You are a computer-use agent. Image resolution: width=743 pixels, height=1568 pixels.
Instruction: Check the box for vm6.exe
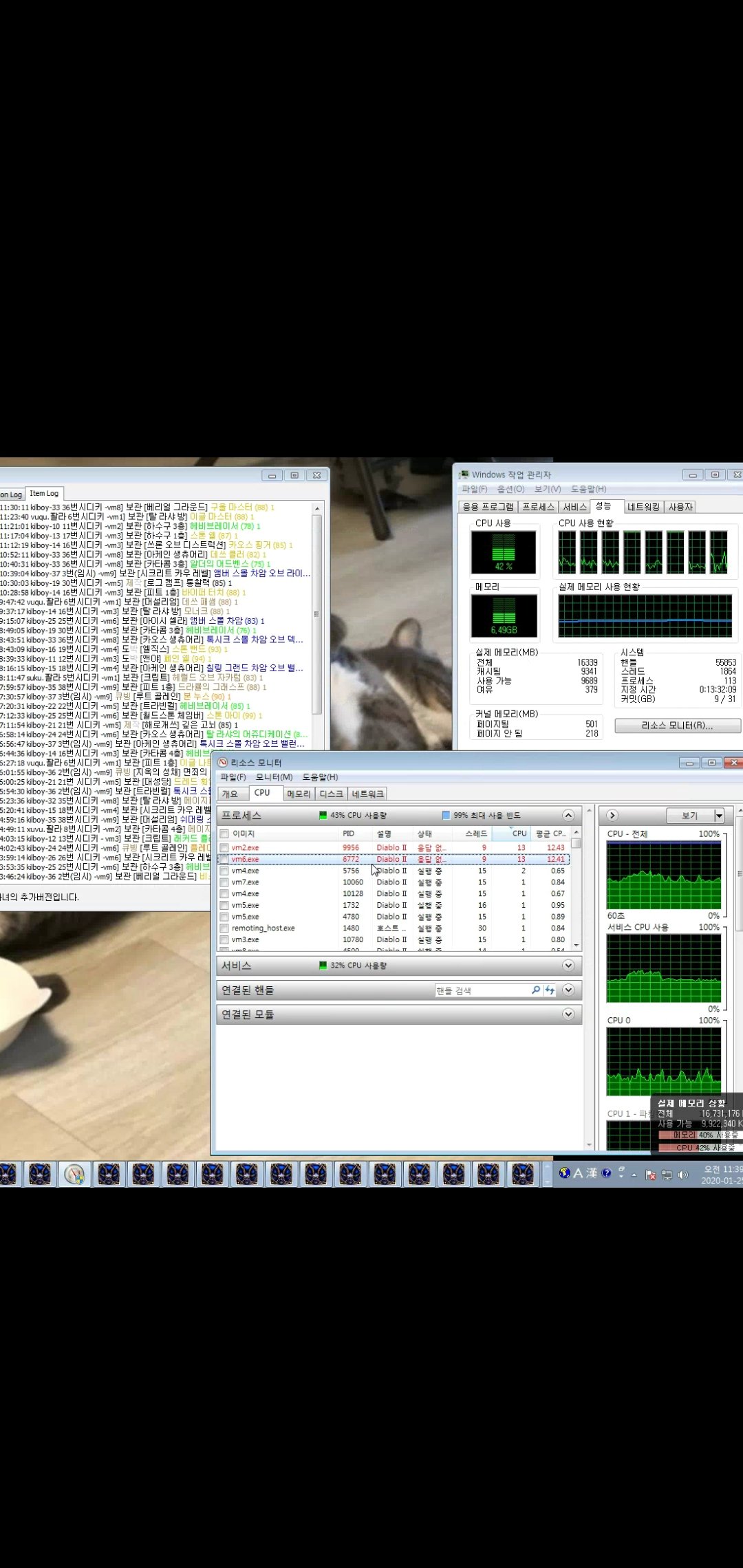(224, 859)
